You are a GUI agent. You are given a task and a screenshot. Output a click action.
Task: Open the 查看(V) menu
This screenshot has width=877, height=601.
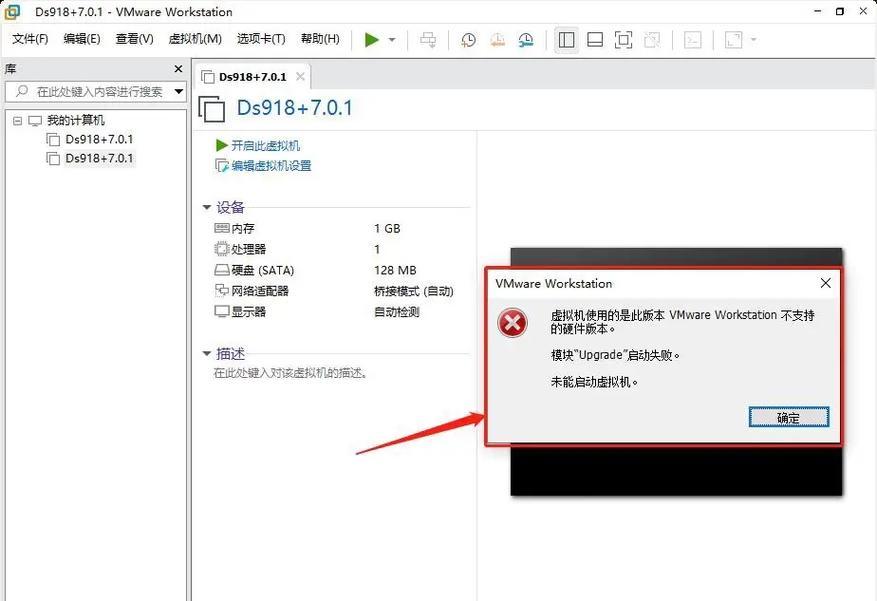click(134, 39)
